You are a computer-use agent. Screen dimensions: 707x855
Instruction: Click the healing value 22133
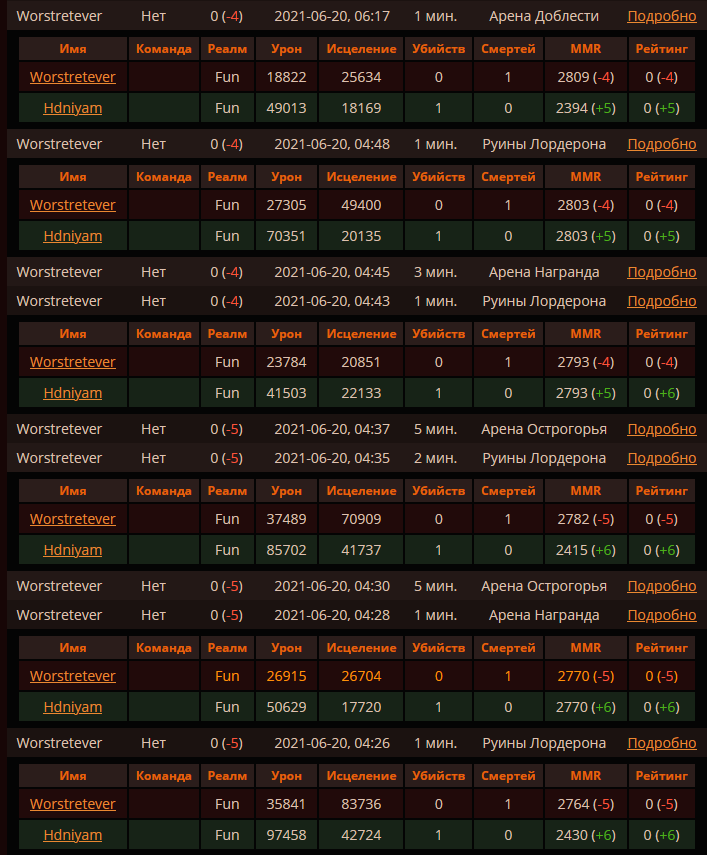pos(361,394)
